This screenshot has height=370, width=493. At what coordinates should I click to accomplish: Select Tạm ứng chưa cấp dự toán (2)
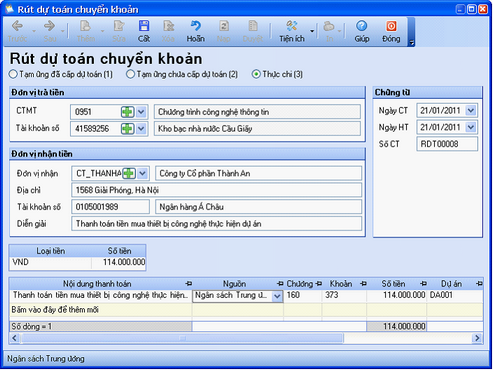[x=130, y=74]
